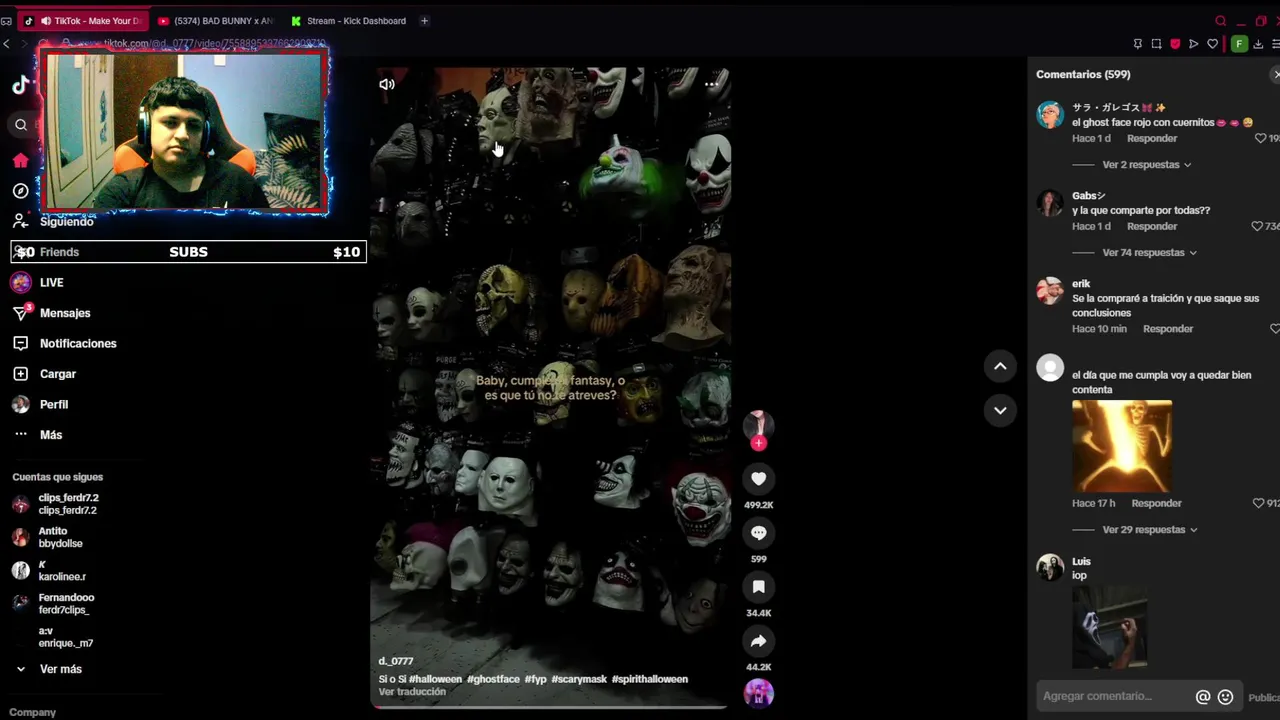
Task: Open the TikTok search magnifier in sidebar
Action: coord(20,124)
